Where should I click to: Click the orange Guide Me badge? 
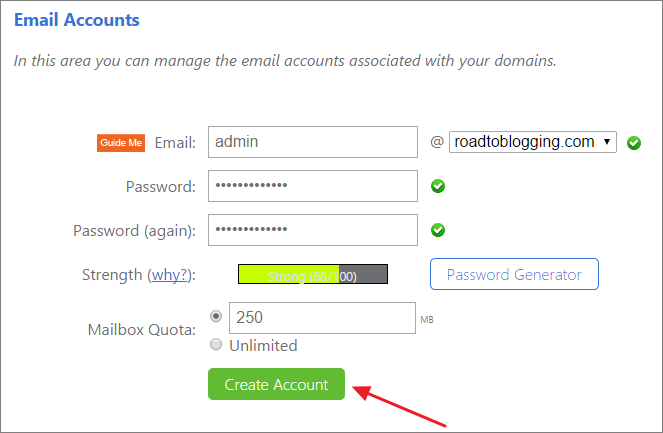pyautogui.click(x=120, y=143)
